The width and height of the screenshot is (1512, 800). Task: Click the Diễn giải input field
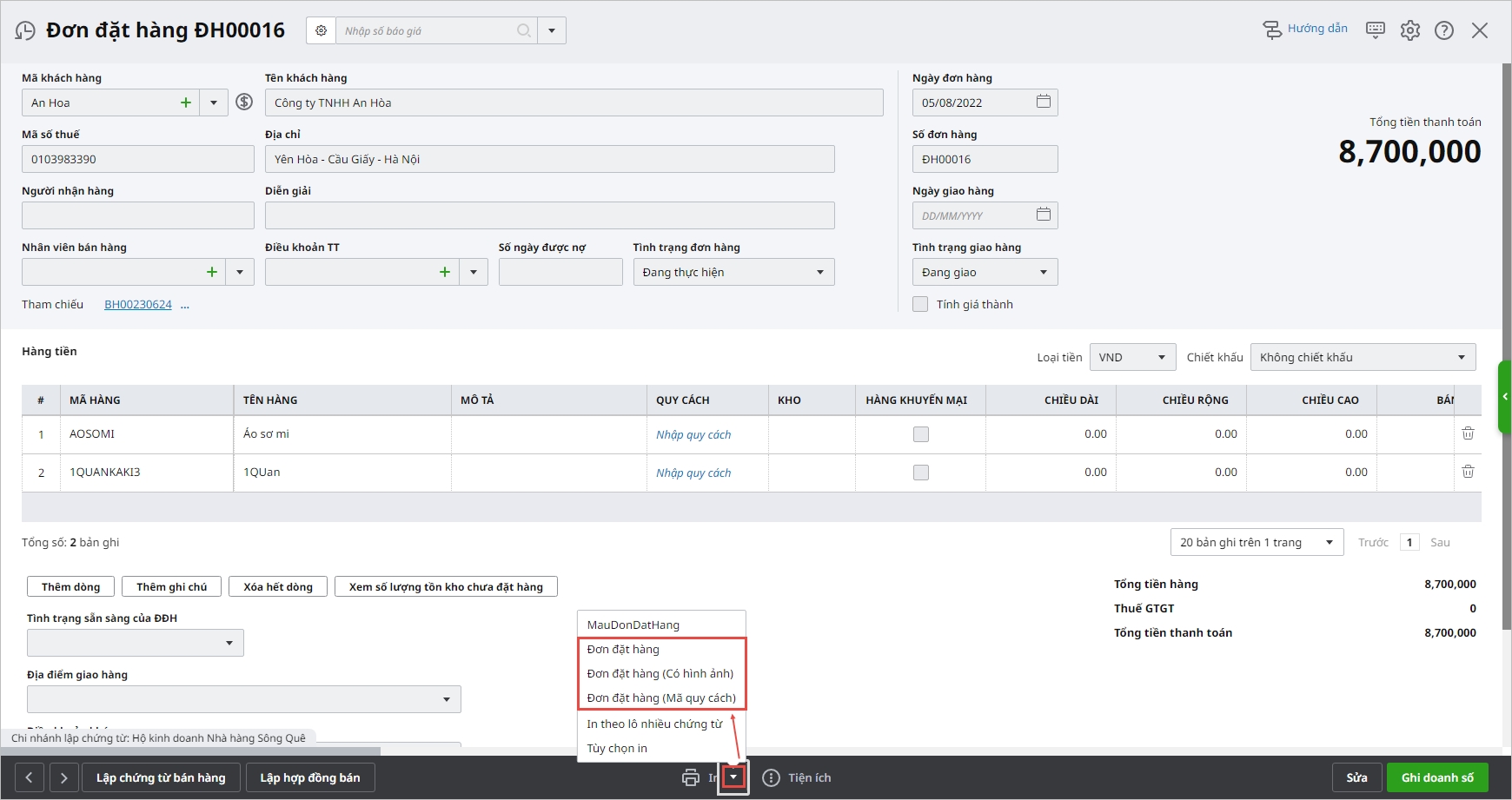549,215
